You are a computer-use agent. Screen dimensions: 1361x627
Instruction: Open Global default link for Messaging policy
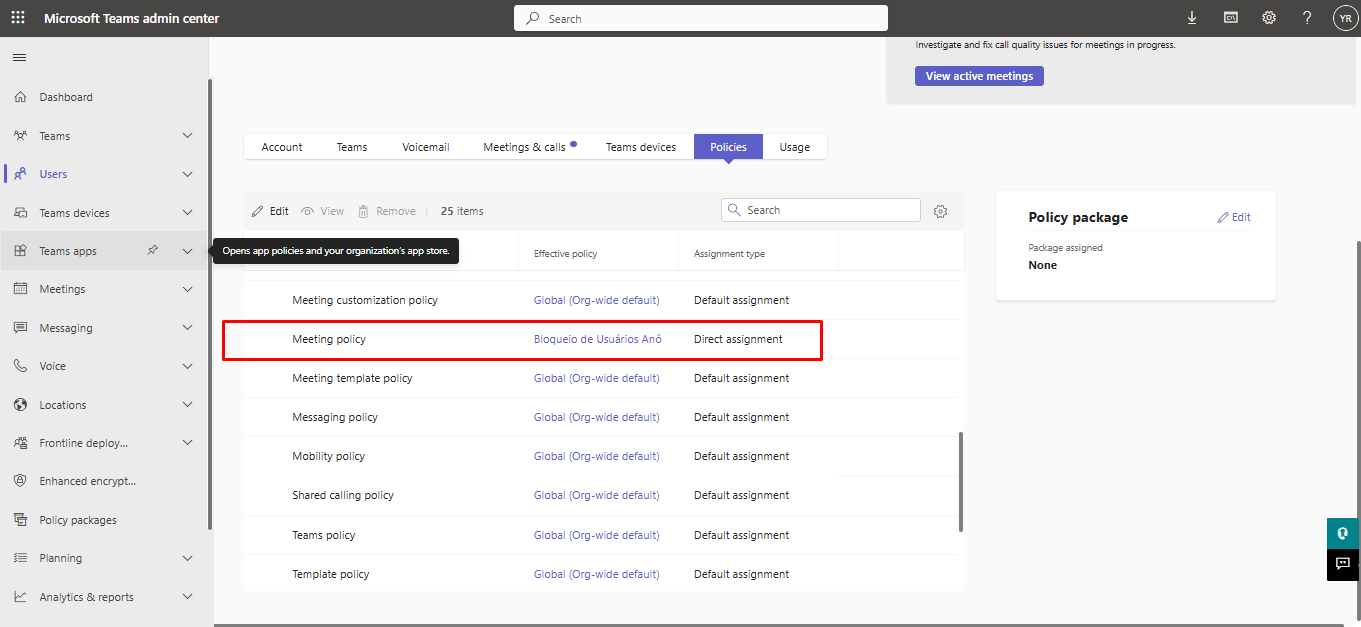coord(597,417)
